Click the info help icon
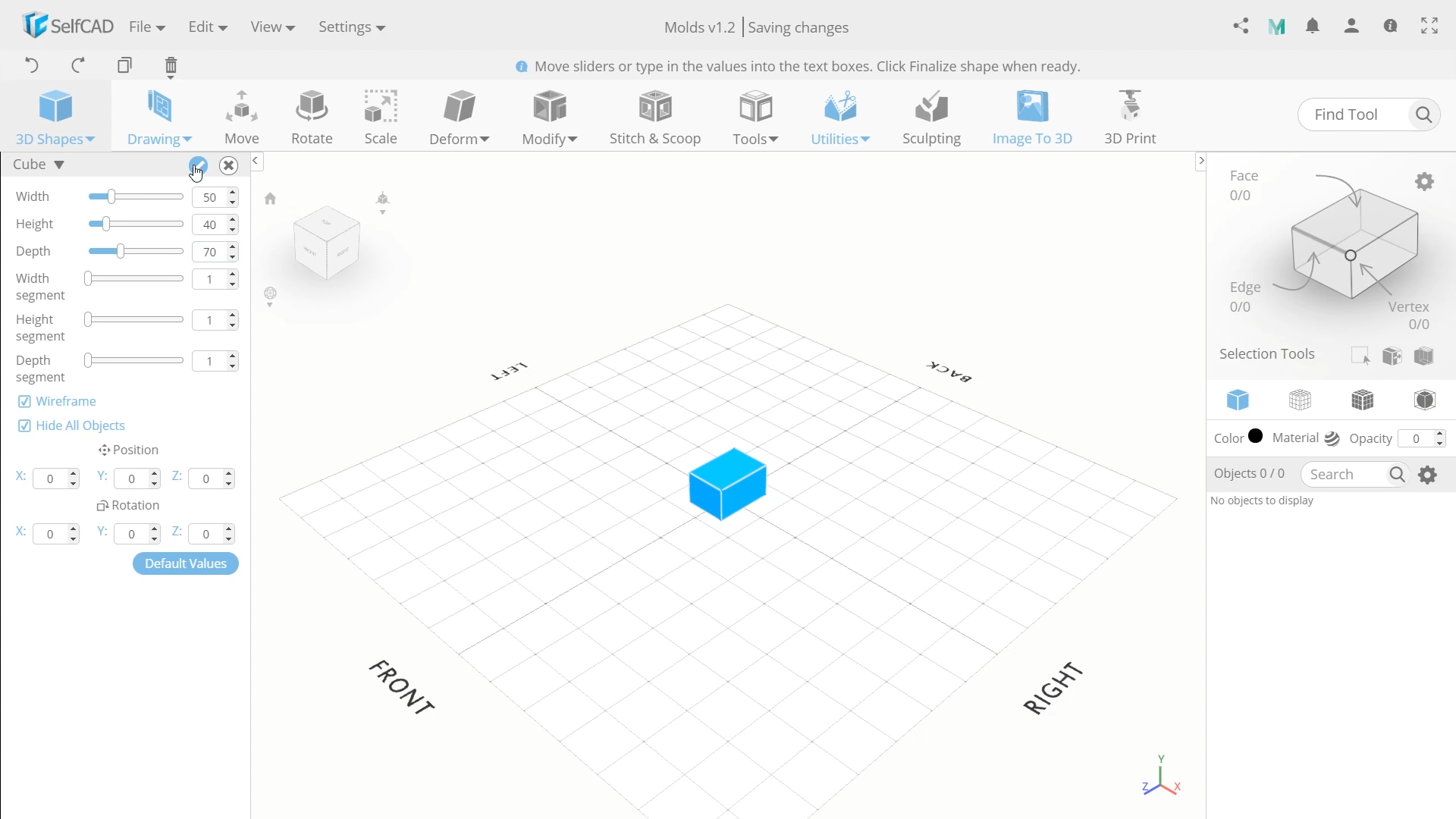 click(x=1391, y=26)
